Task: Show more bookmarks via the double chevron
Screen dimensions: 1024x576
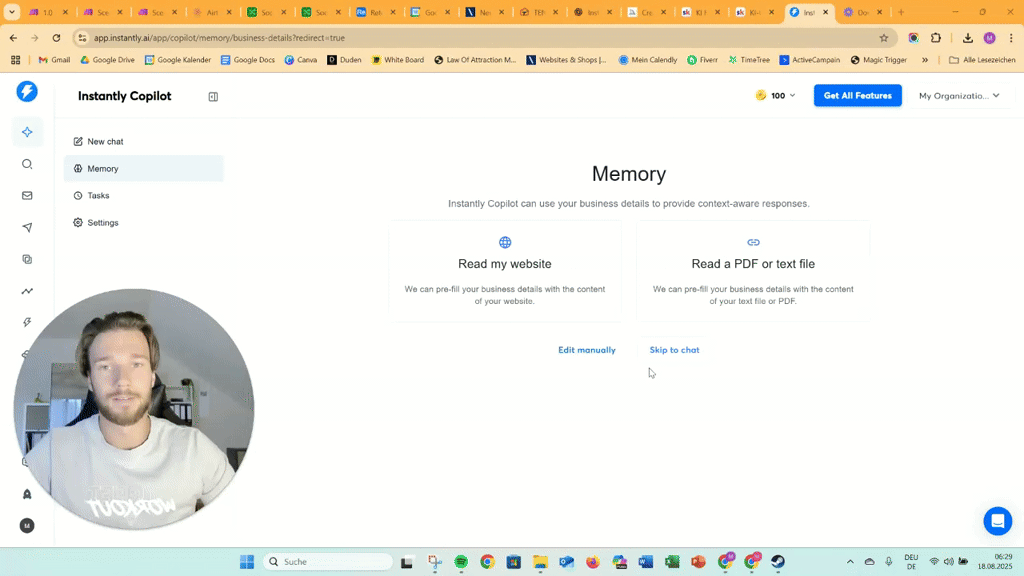Action: pyautogui.click(x=925, y=59)
